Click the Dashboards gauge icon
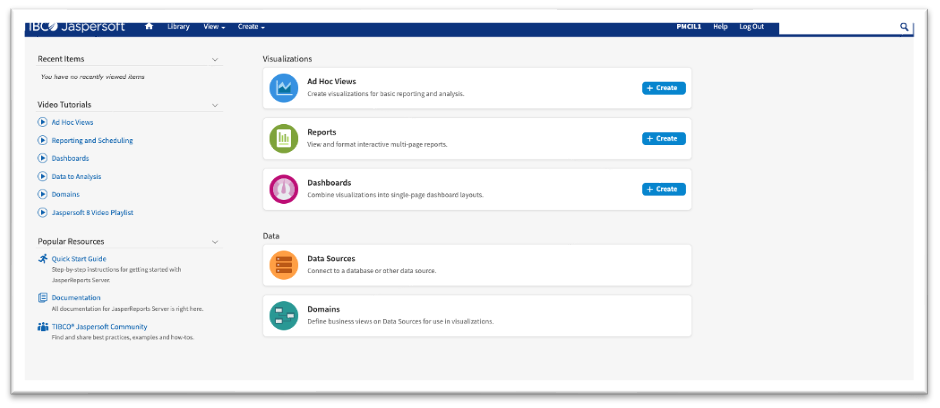The width and height of the screenshot is (940, 408). point(284,189)
